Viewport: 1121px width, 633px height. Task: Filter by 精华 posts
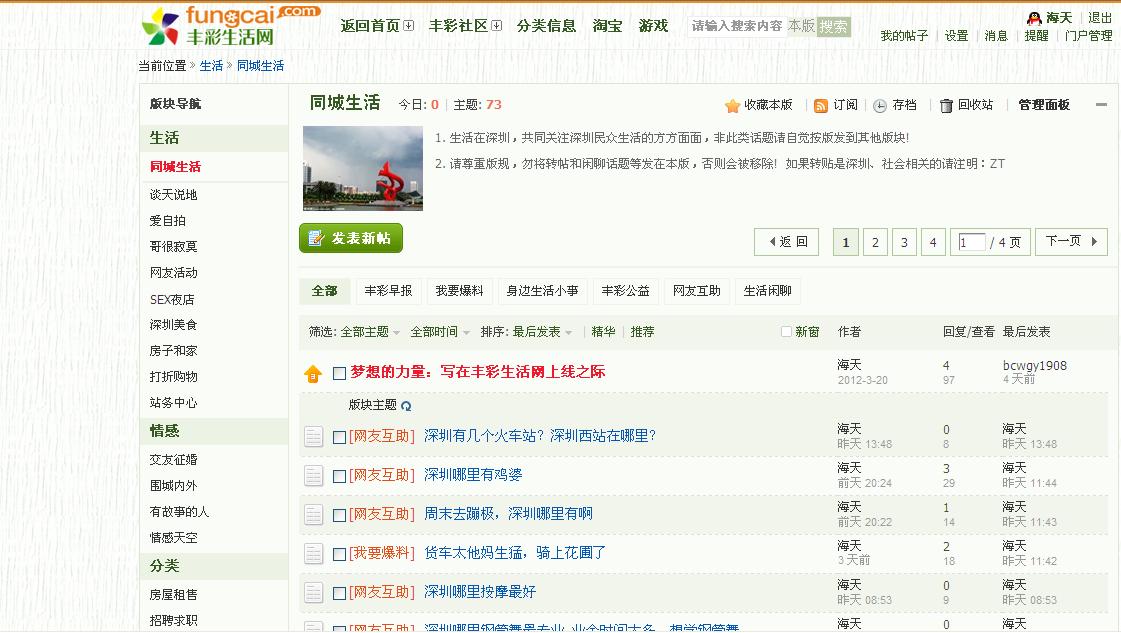point(603,332)
